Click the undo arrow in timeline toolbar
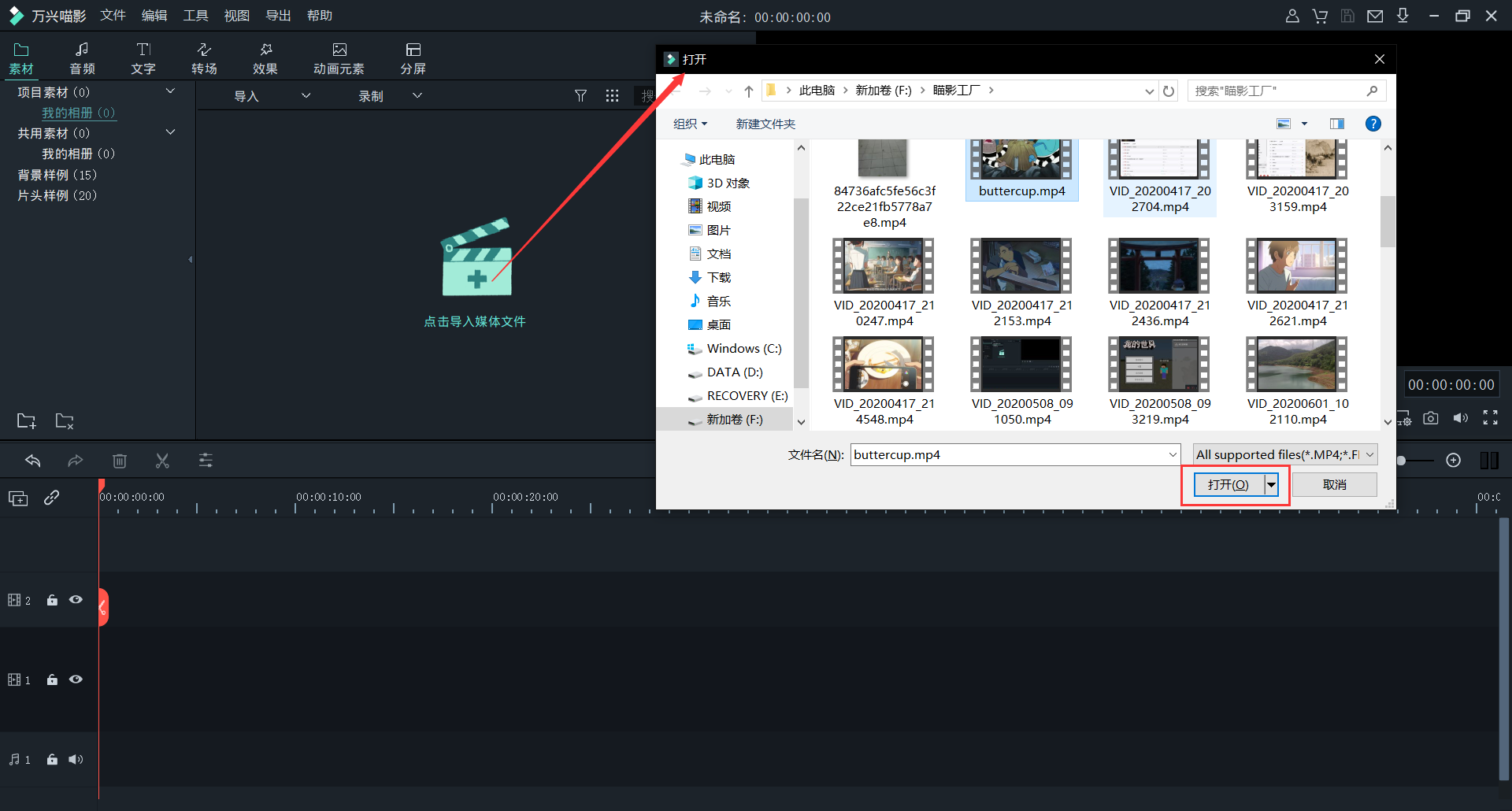This screenshot has height=811, width=1512. click(x=33, y=461)
